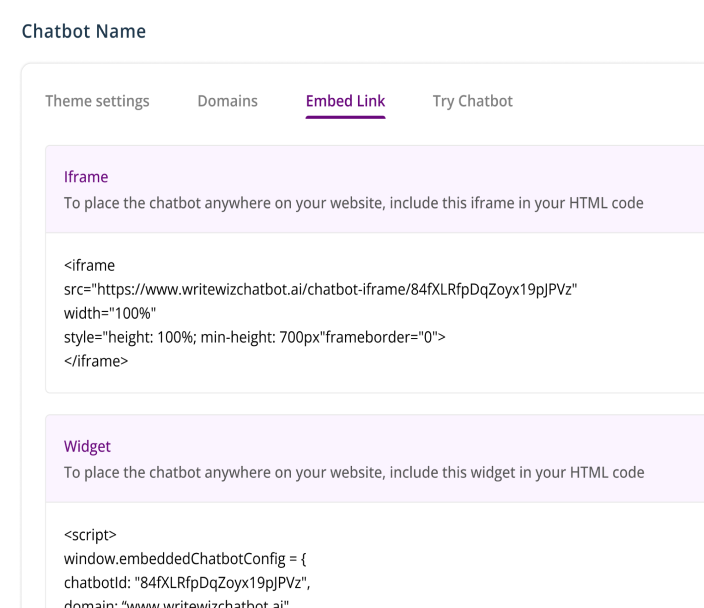Click the opening <iframe tag line

tap(89, 266)
